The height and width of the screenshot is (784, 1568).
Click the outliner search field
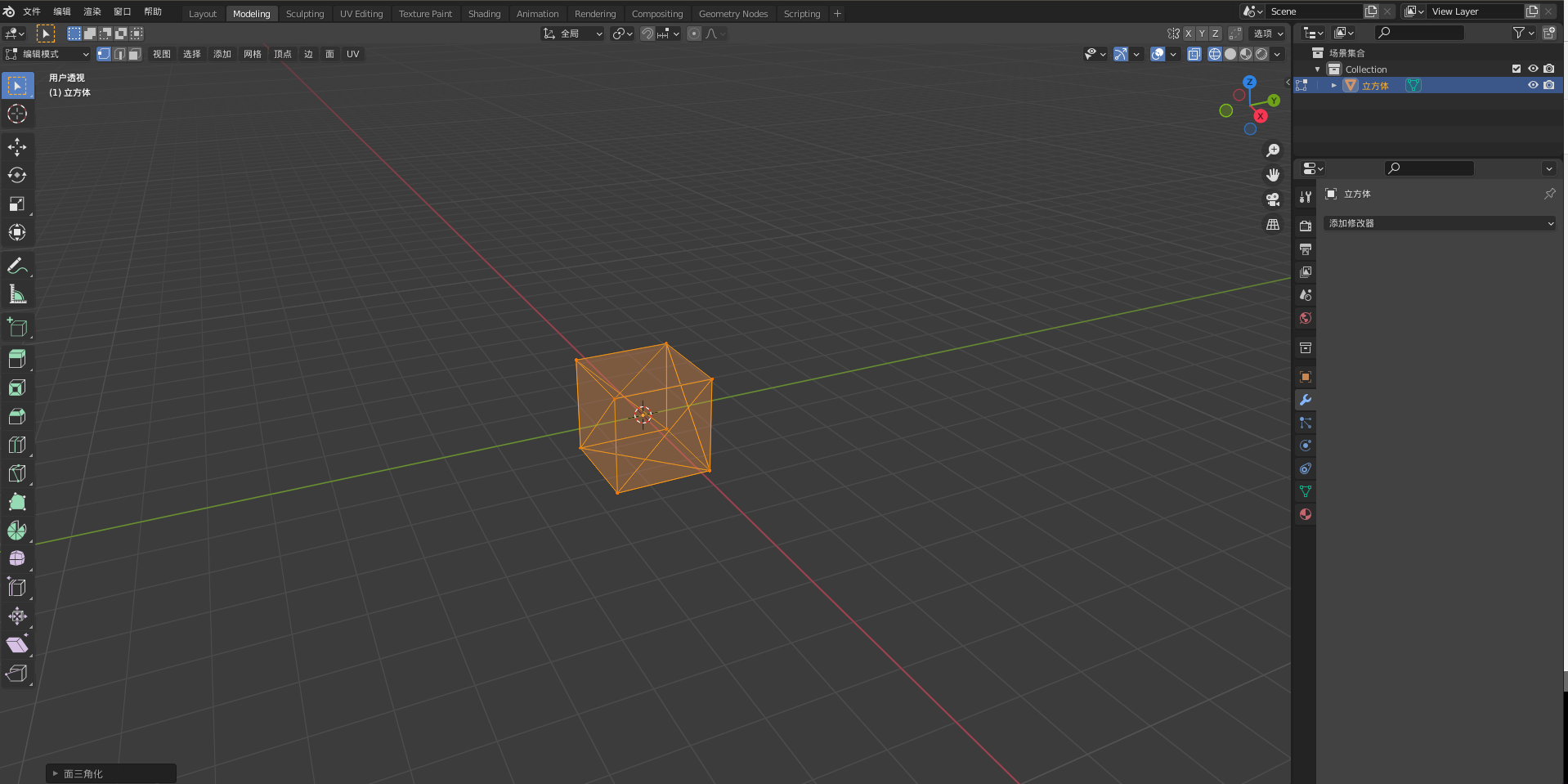1419,33
